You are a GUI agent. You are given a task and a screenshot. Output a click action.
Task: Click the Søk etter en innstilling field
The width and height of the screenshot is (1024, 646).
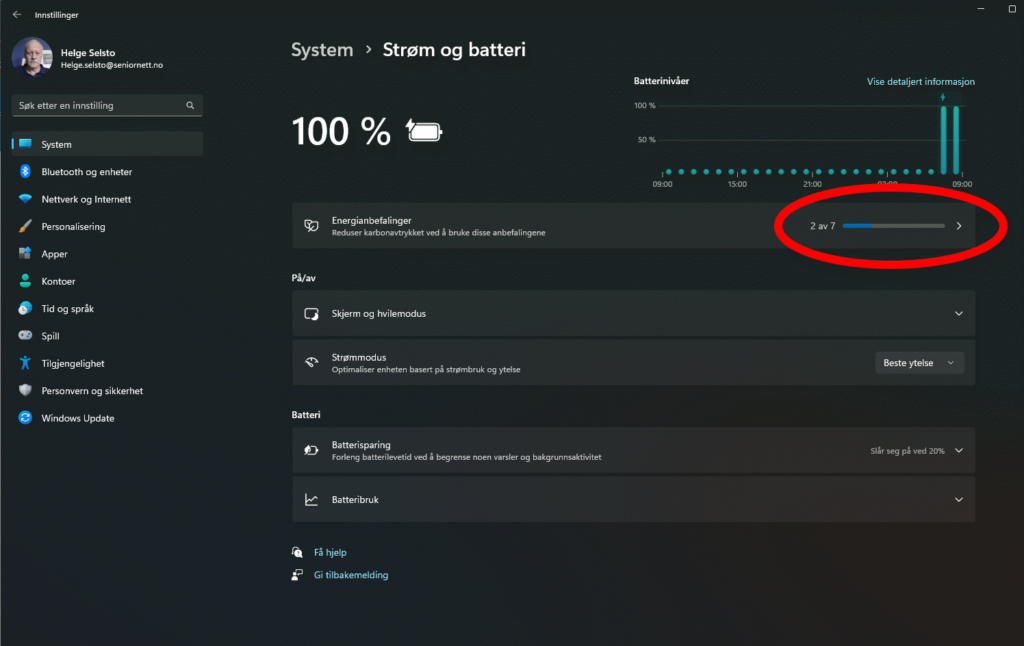point(98,105)
